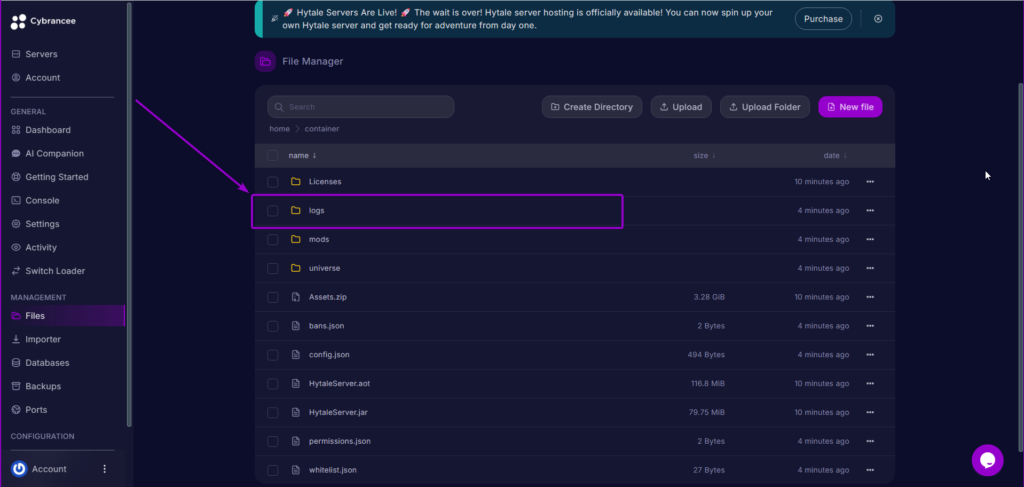The height and width of the screenshot is (487, 1024).
Task: Open Console in the sidebar
Action: coord(42,200)
